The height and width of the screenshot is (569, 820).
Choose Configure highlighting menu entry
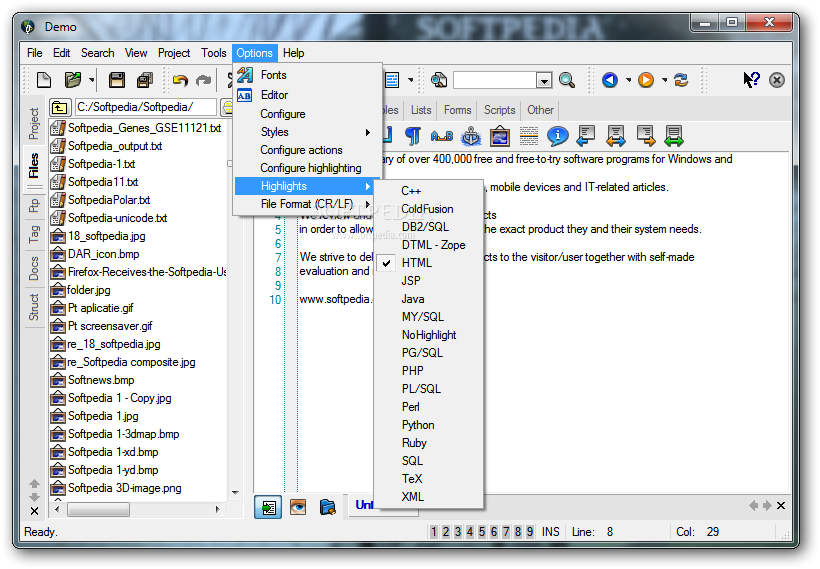[308, 168]
